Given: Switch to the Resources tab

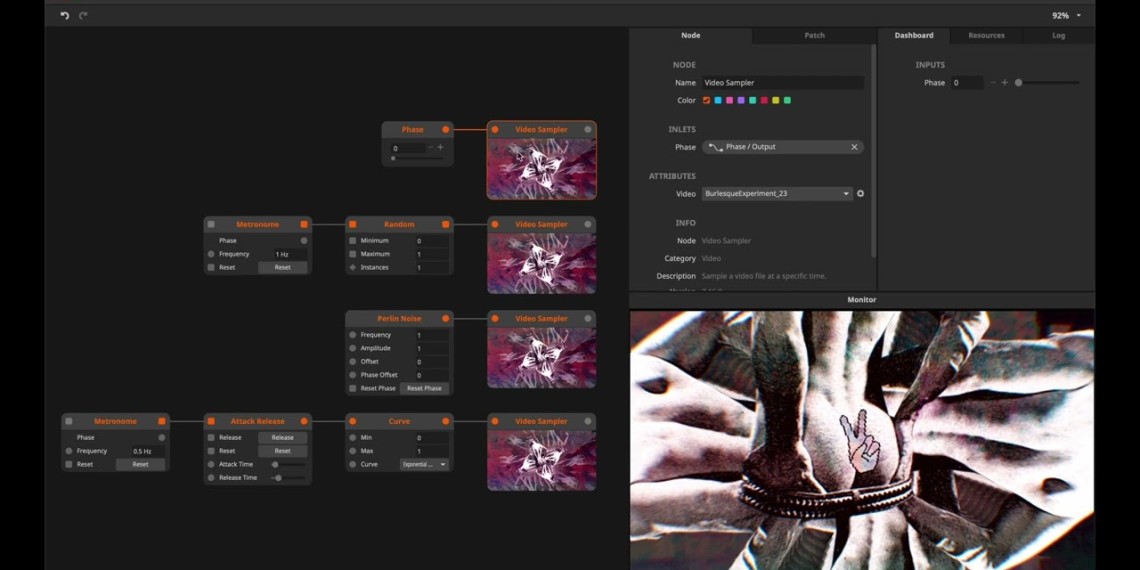Looking at the screenshot, I should 986,35.
